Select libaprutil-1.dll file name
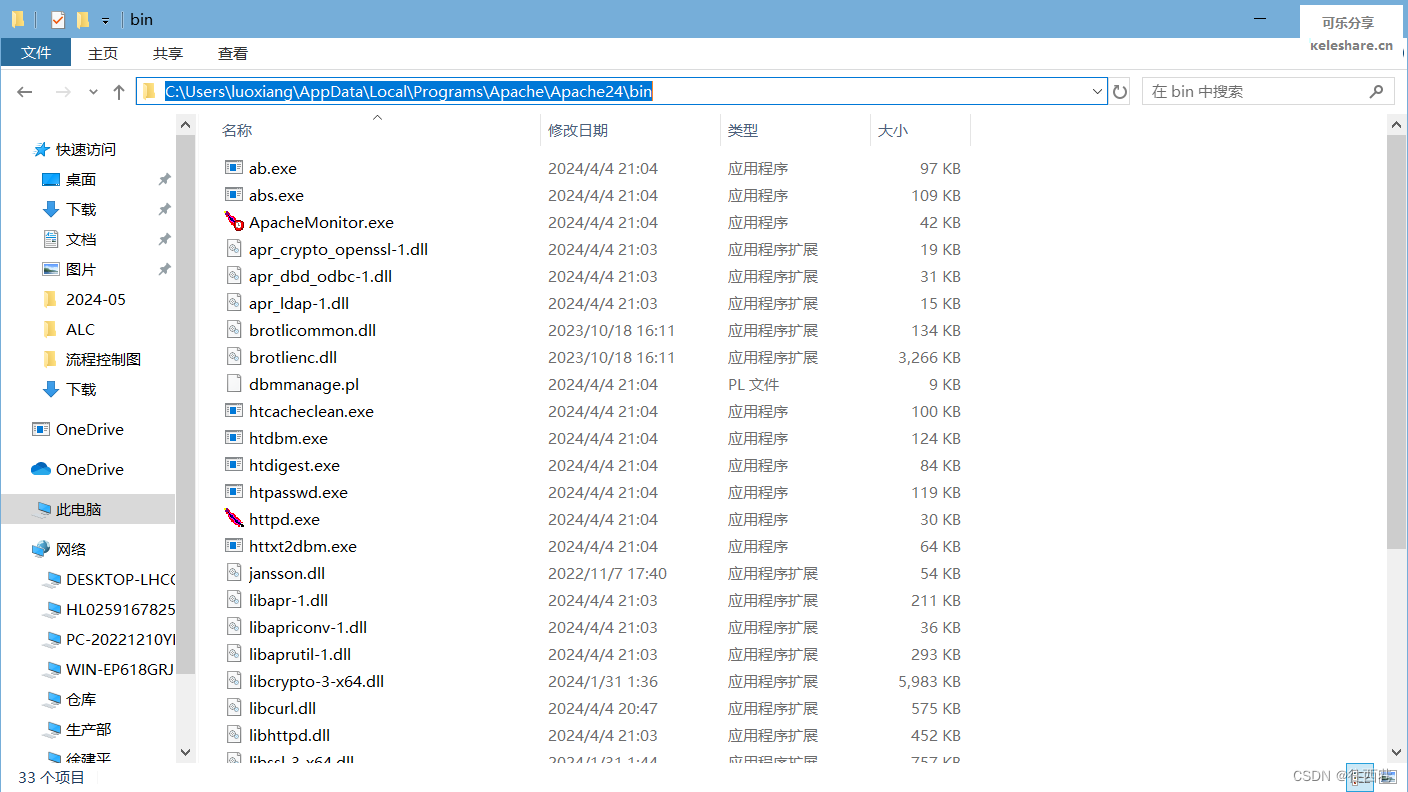The height and width of the screenshot is (792, 1408). (300, 654)
